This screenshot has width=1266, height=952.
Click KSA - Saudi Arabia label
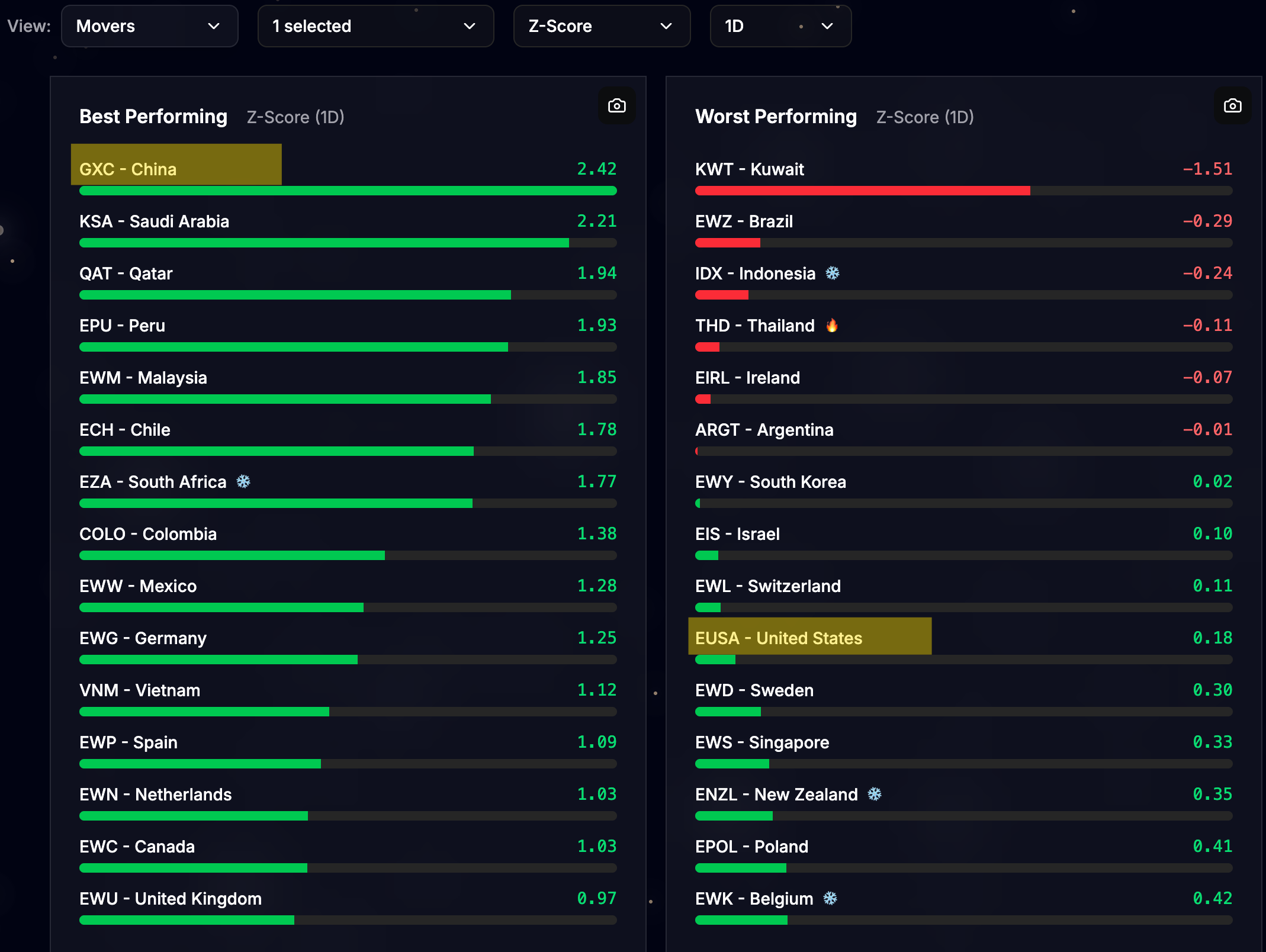coord(154,221)
